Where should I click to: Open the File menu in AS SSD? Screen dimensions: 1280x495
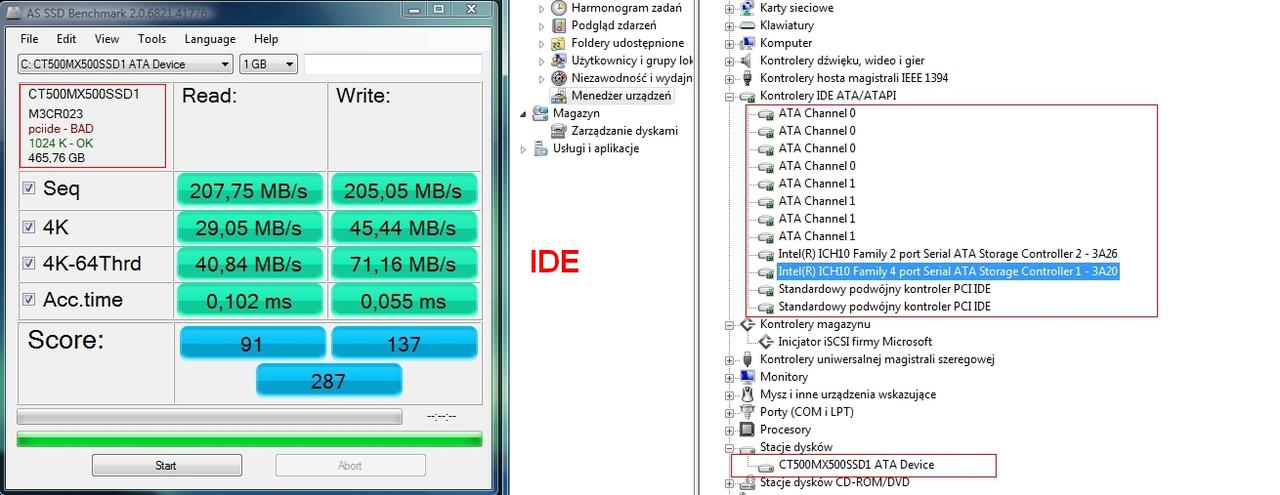pos(29,39)
